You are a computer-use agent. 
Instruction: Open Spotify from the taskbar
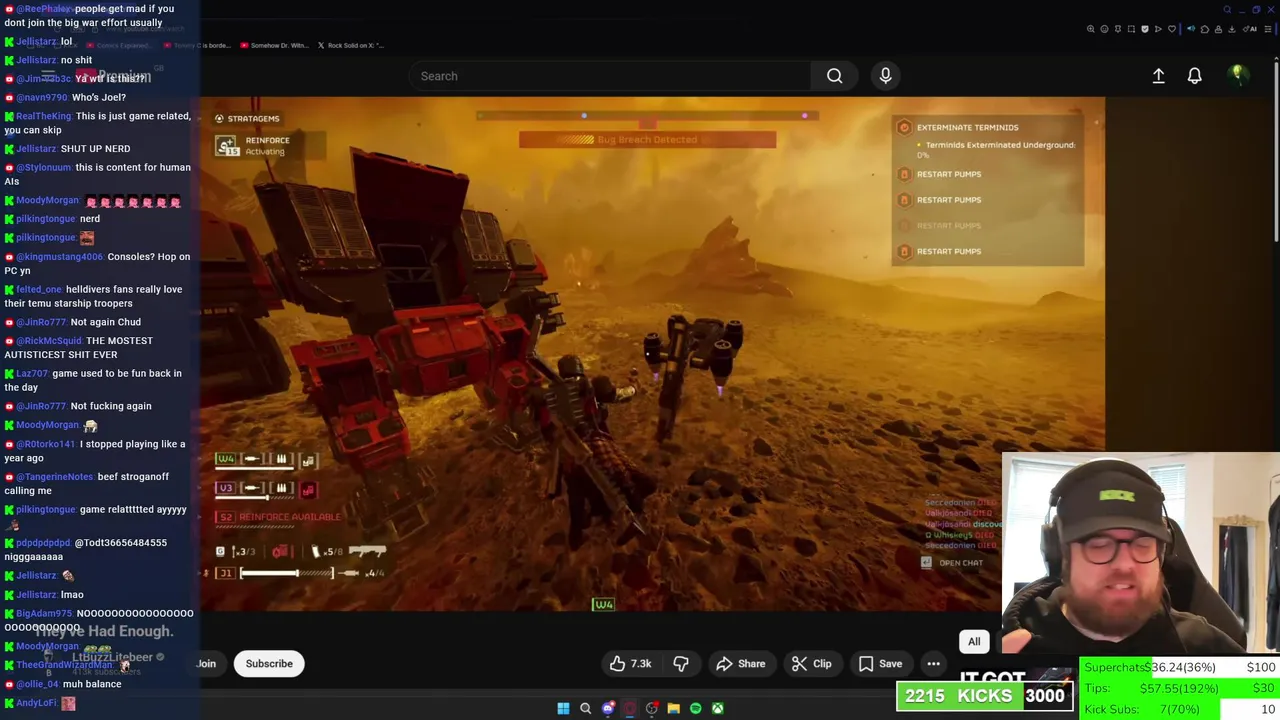(695, 709)
